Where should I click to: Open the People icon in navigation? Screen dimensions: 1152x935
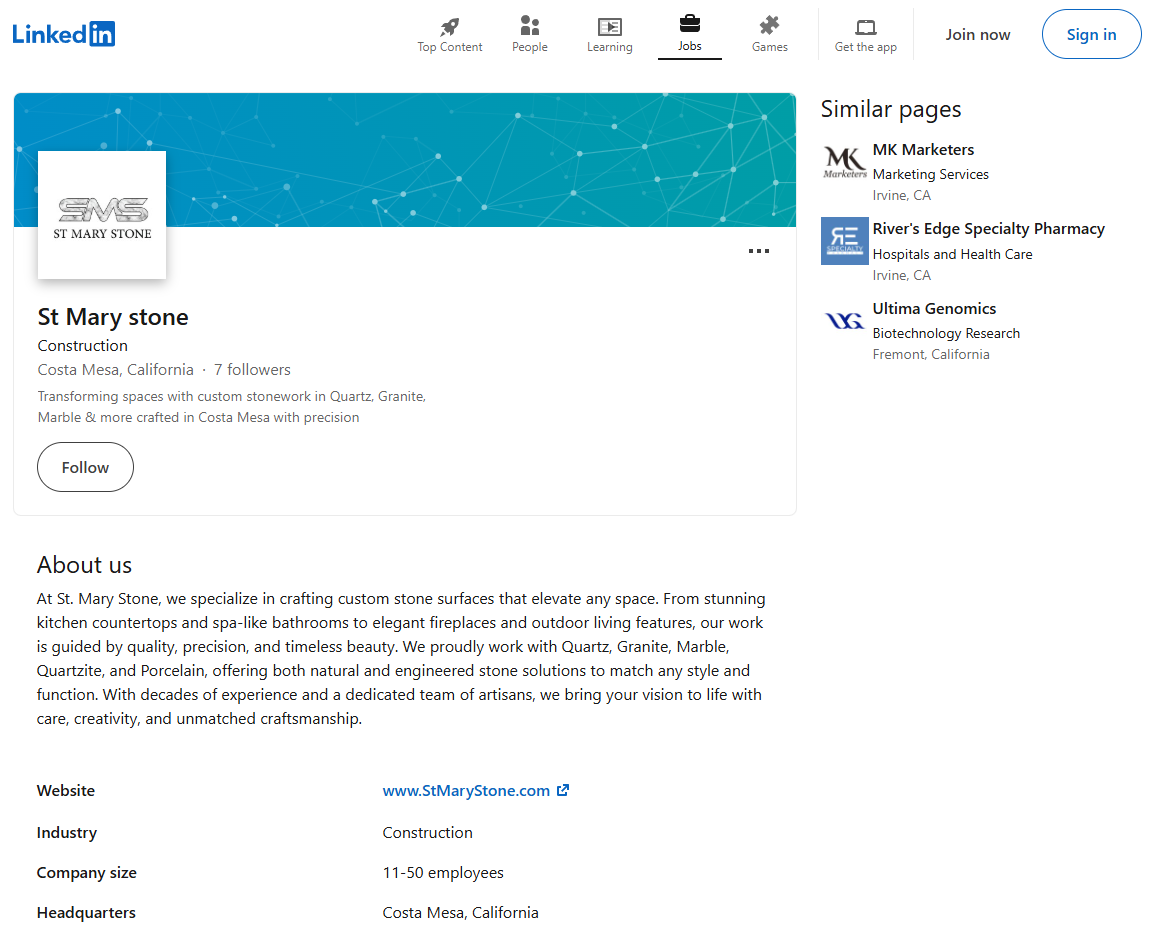tap(530, 26)
